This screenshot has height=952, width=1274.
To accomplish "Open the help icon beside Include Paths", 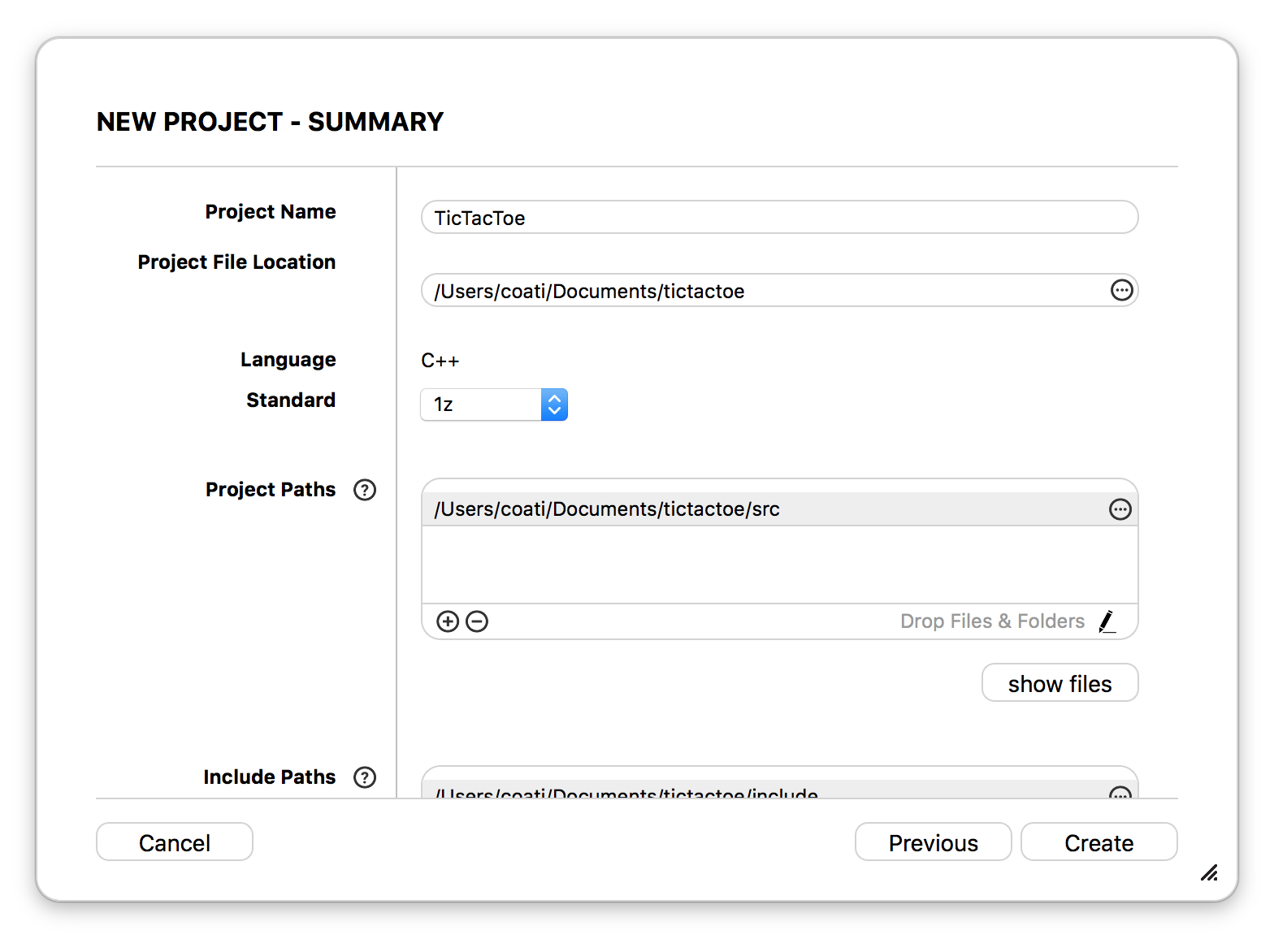I will click(365, 777).
